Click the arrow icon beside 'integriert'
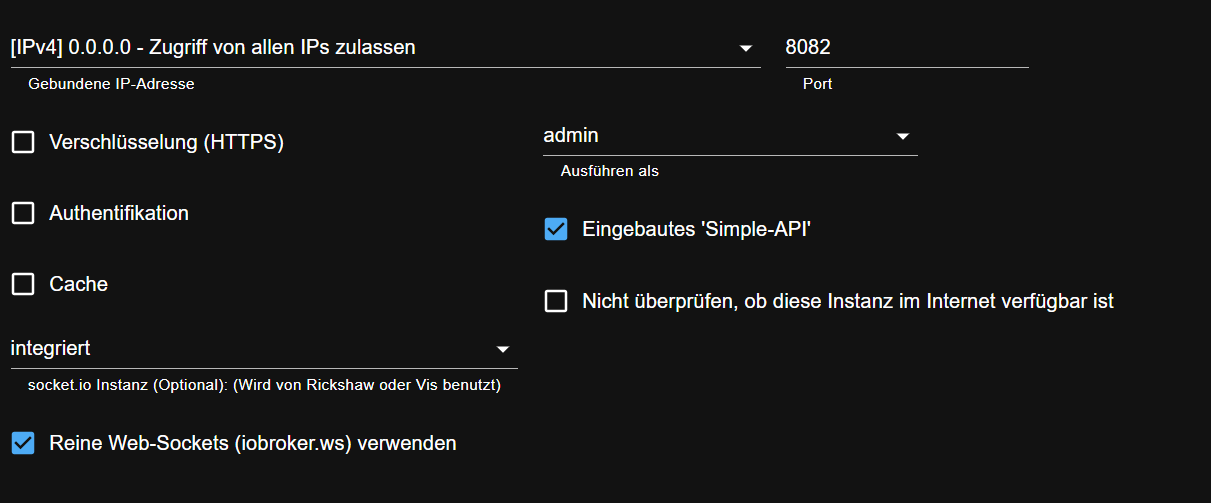This screenshot has height=503, width=1211. [502, 349]
